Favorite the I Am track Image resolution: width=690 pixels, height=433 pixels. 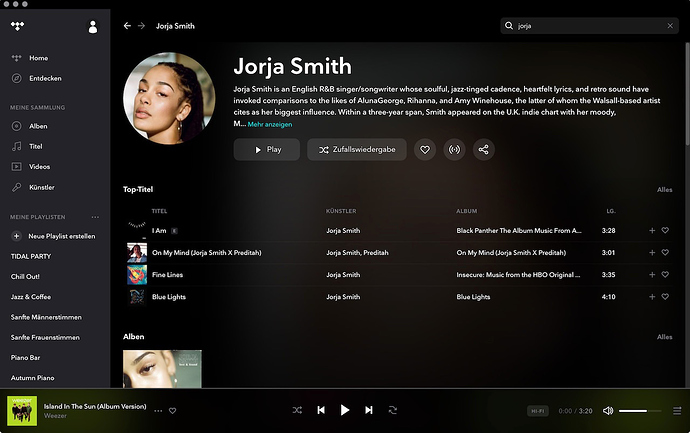point(665,230)
